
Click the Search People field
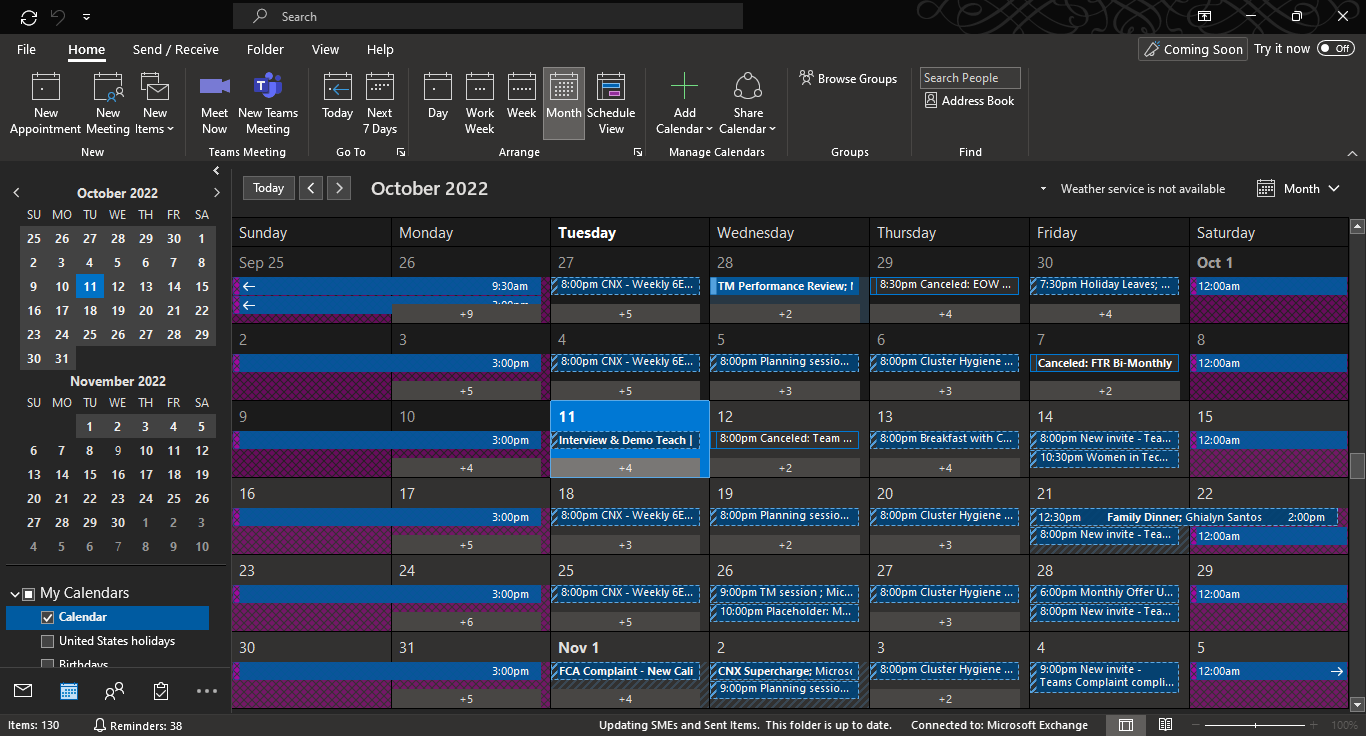[x=970, y=78]
